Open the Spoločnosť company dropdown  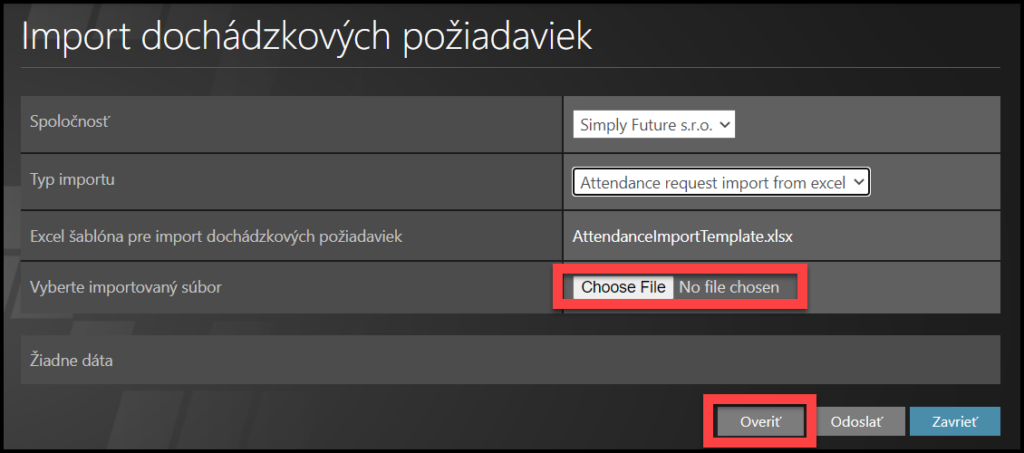[x=654, y=125]
